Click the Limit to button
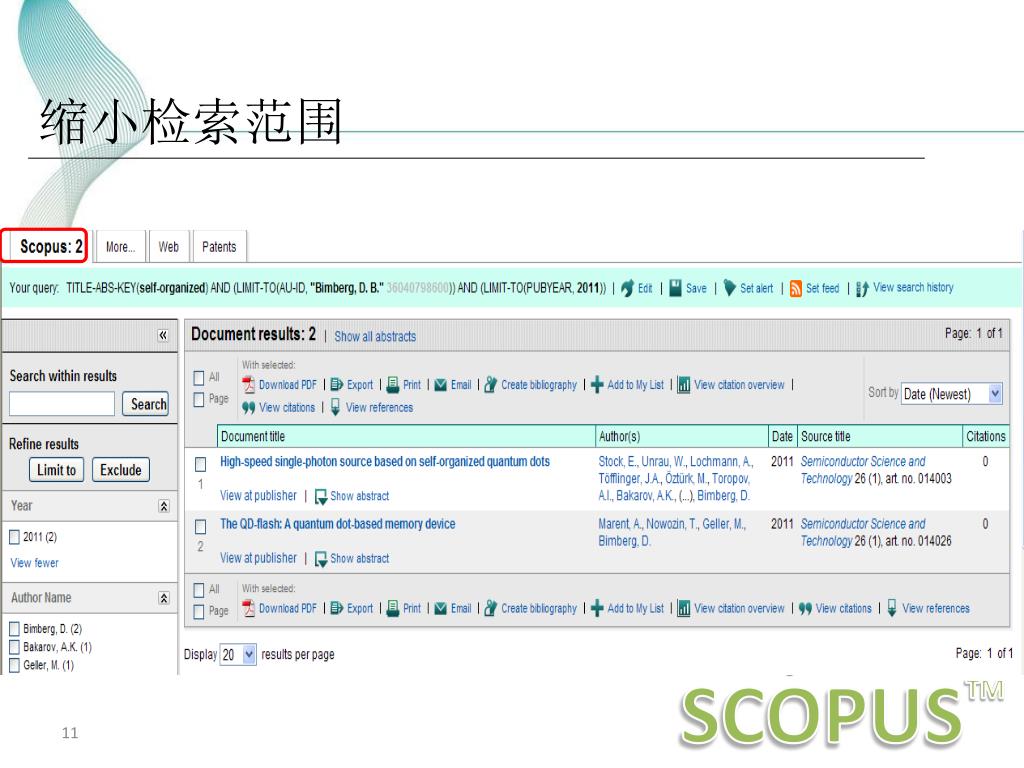Viewport: 1024px width, 768px height. pos(56,470)
